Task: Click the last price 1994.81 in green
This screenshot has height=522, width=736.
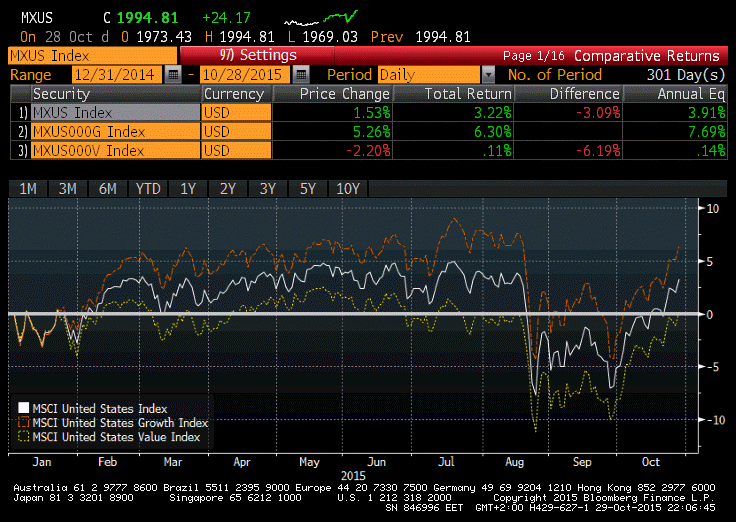Action: coord(147,18)
